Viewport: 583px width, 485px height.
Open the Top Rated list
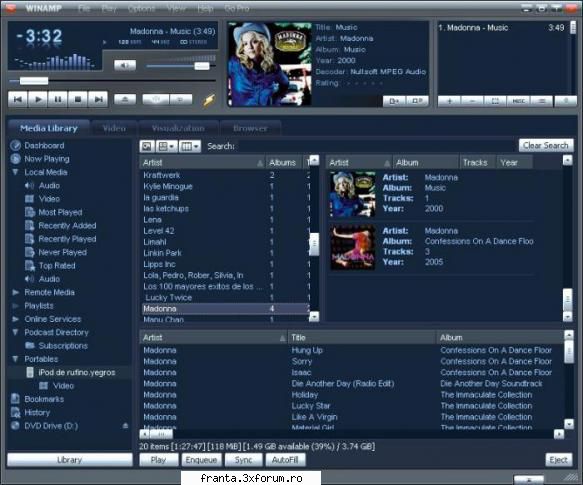tap(57, 266)
